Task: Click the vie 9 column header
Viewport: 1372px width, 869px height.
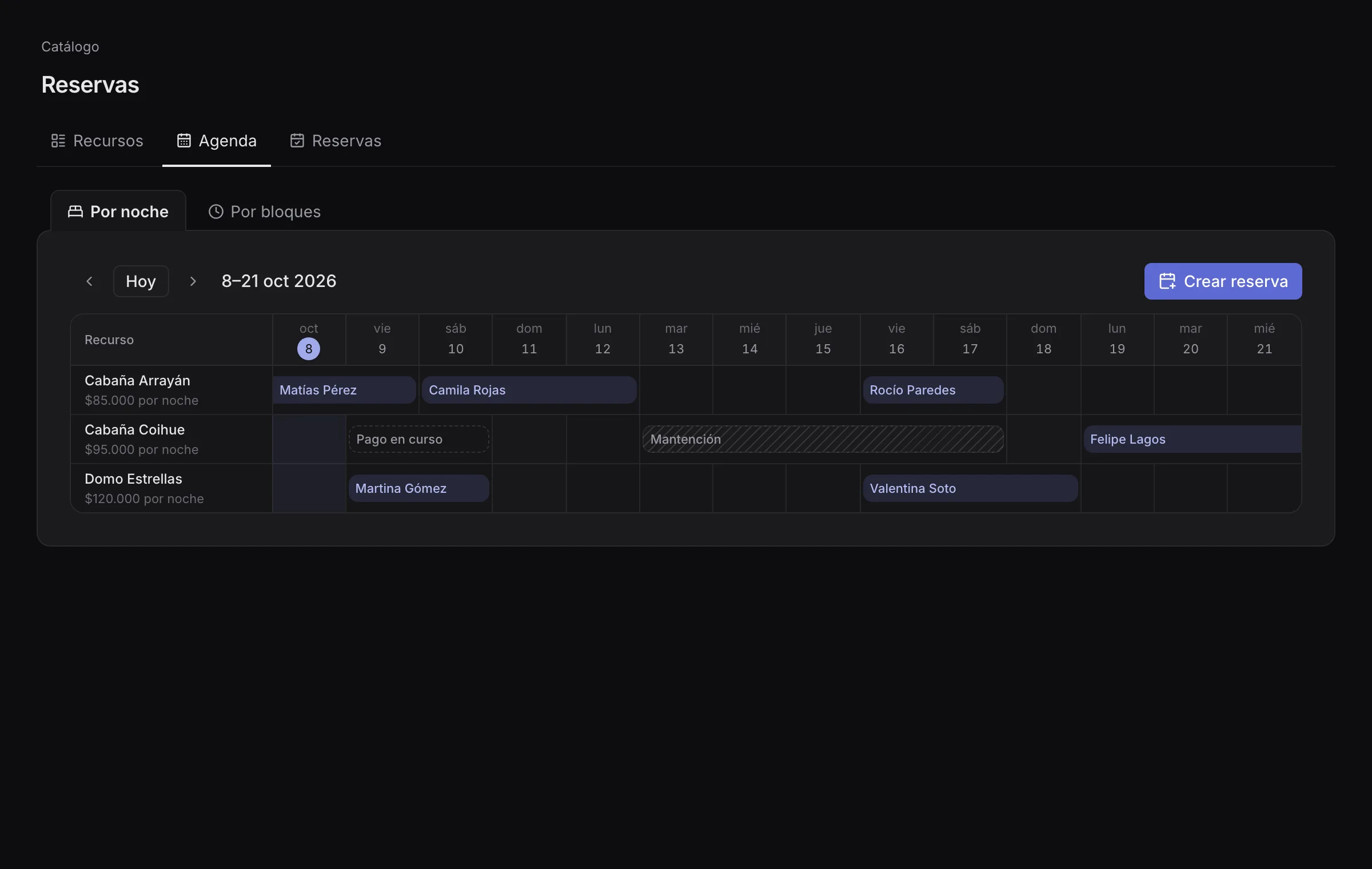Action: [382, 340]
